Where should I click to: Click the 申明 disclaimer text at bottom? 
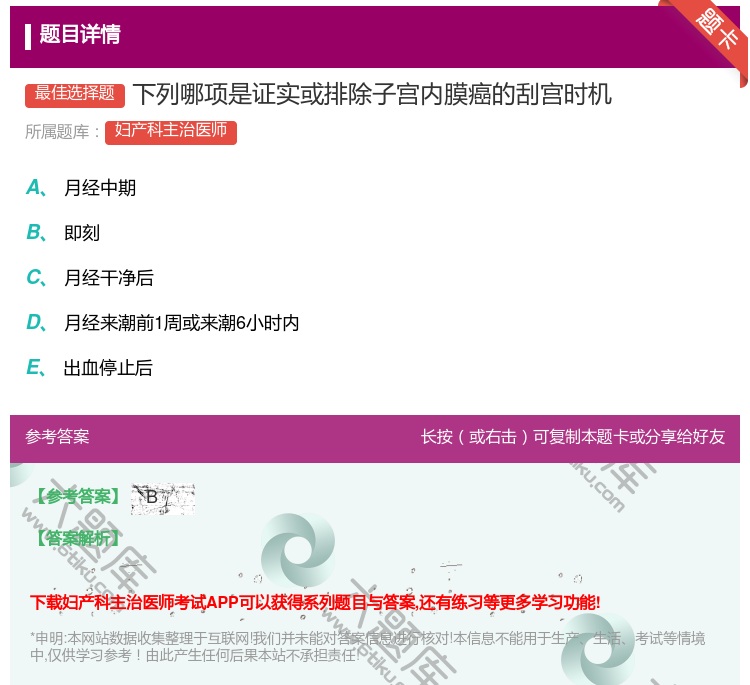pos(367,646)
